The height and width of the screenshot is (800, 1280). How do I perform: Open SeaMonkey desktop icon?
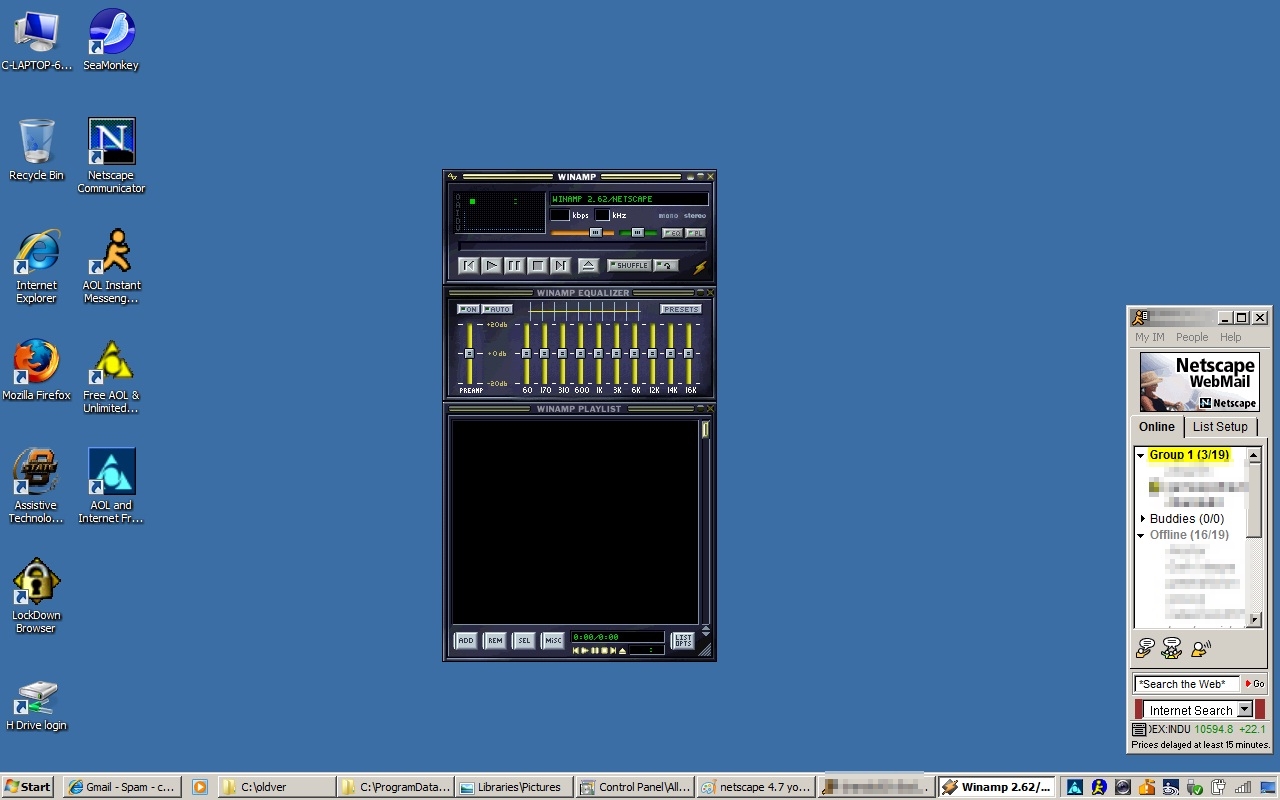coord(111,41)
